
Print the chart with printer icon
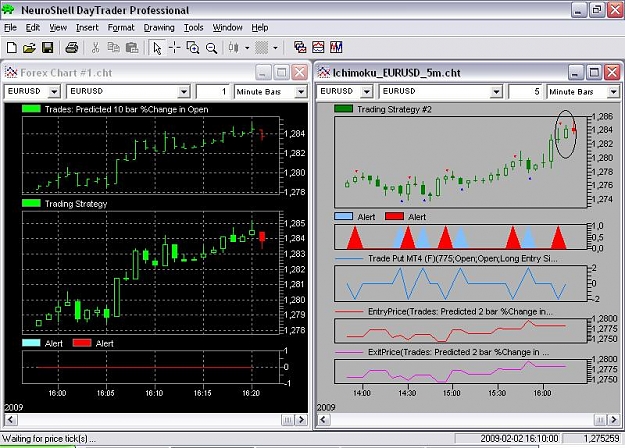pos(71,48)
